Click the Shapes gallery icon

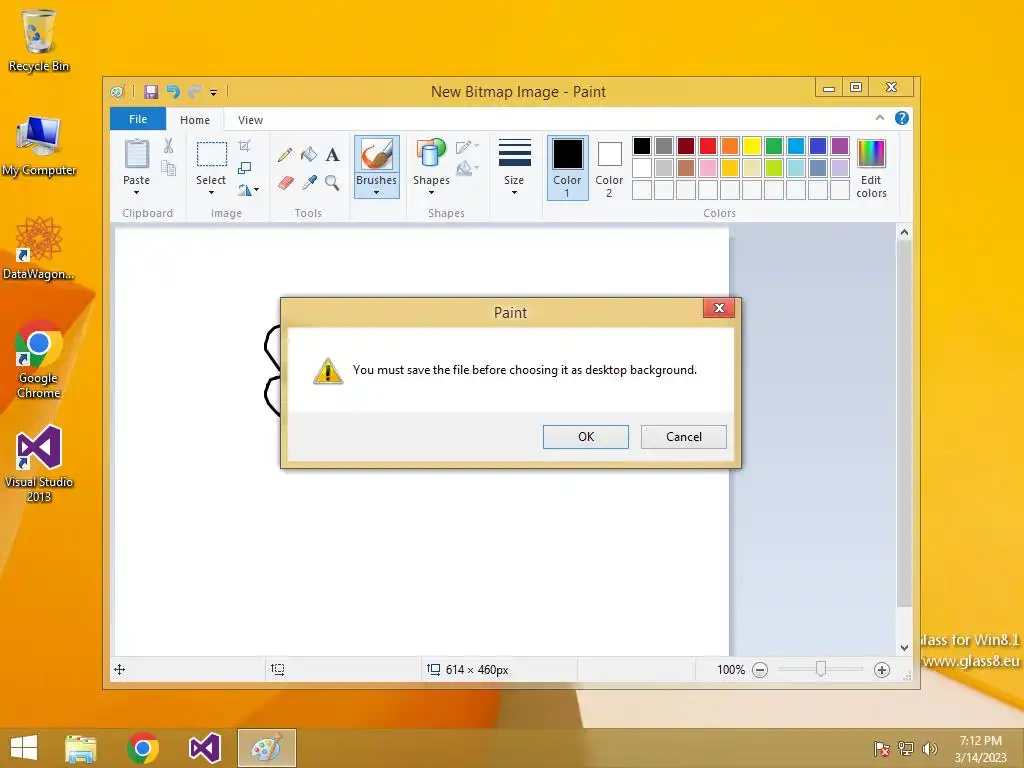point(431,154)
